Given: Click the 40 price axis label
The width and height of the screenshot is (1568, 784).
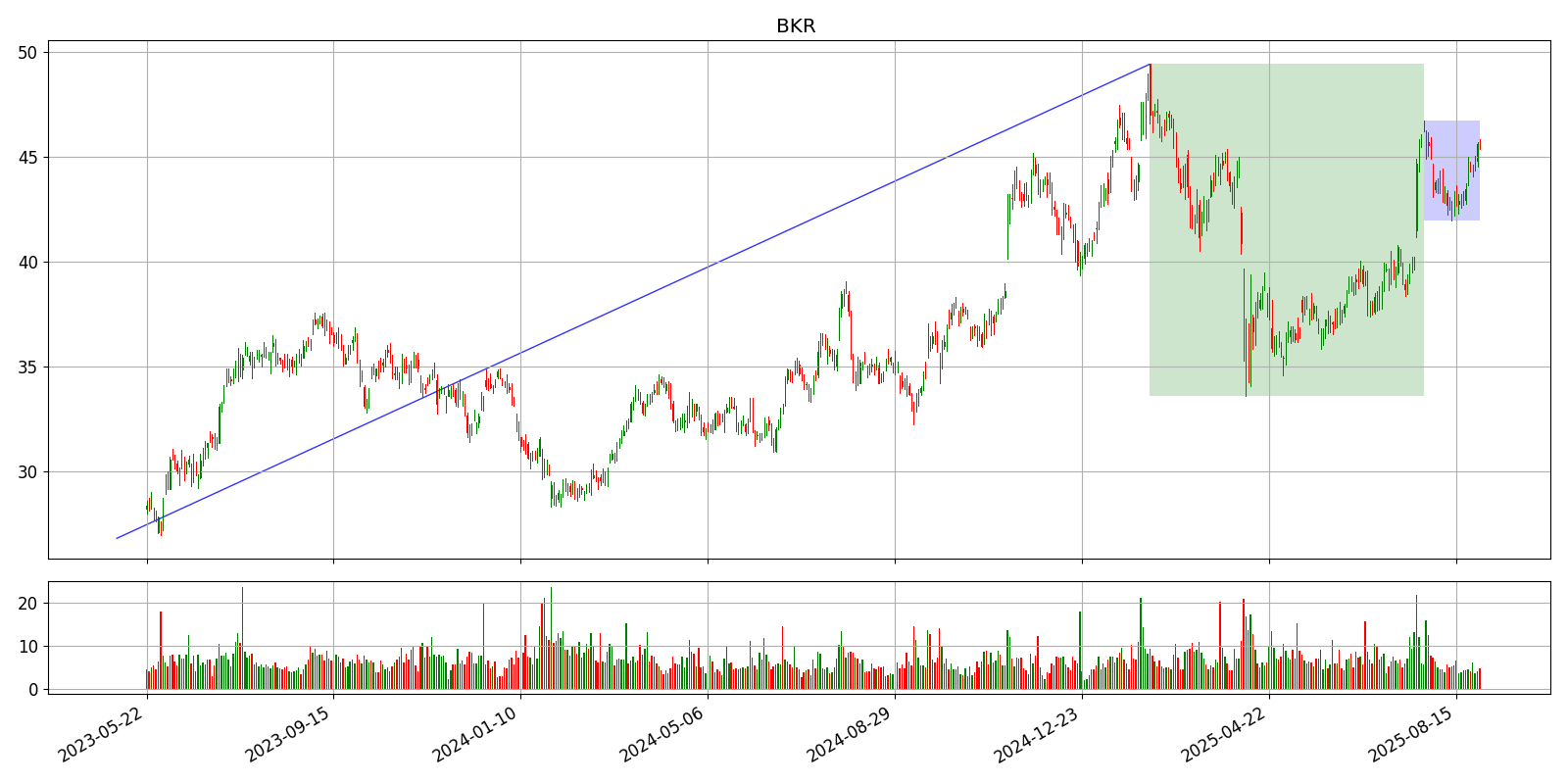Looking at the screenshot, I should (x=27, y=262).
